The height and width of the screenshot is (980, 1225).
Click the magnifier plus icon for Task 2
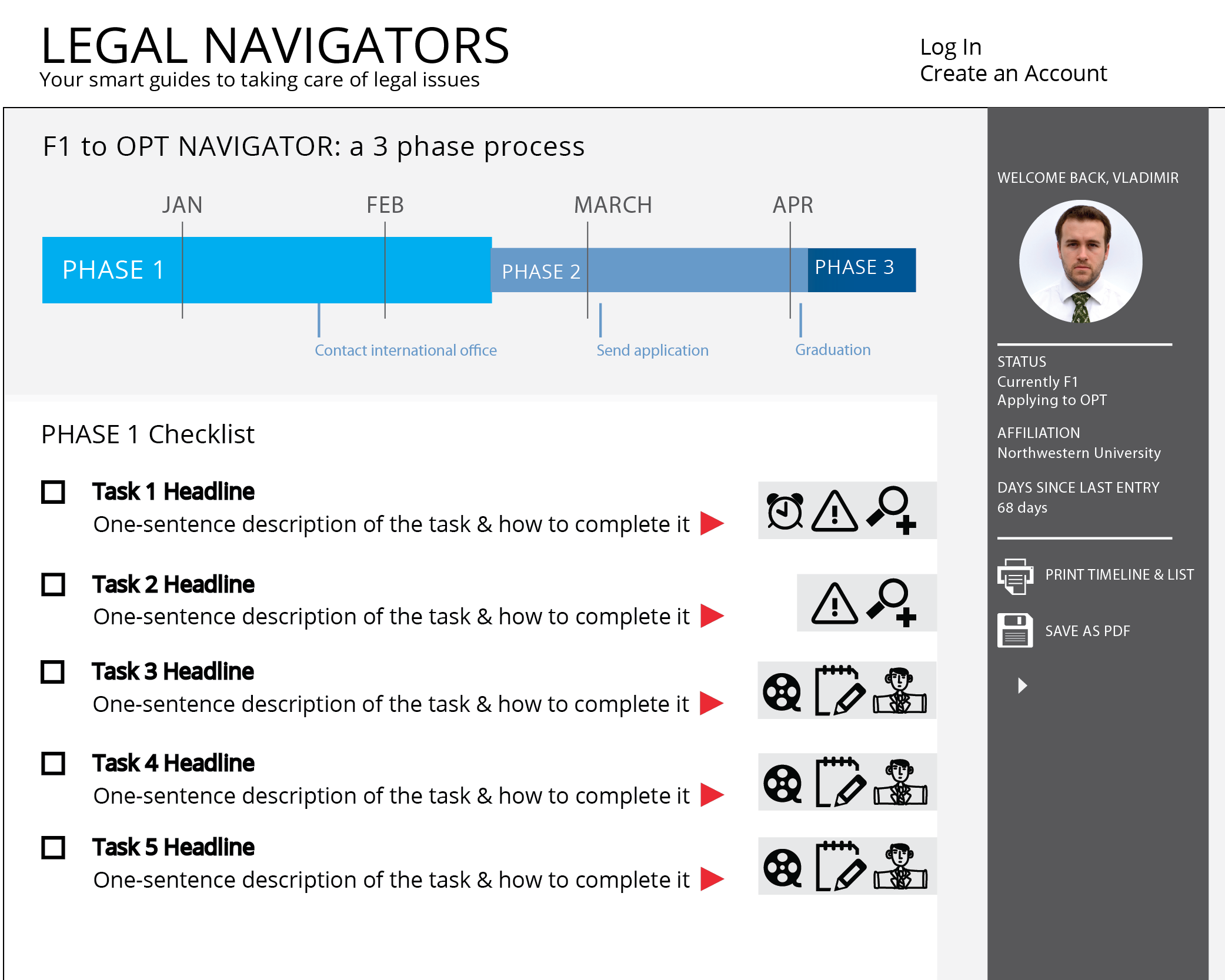(x=892, y=603)
